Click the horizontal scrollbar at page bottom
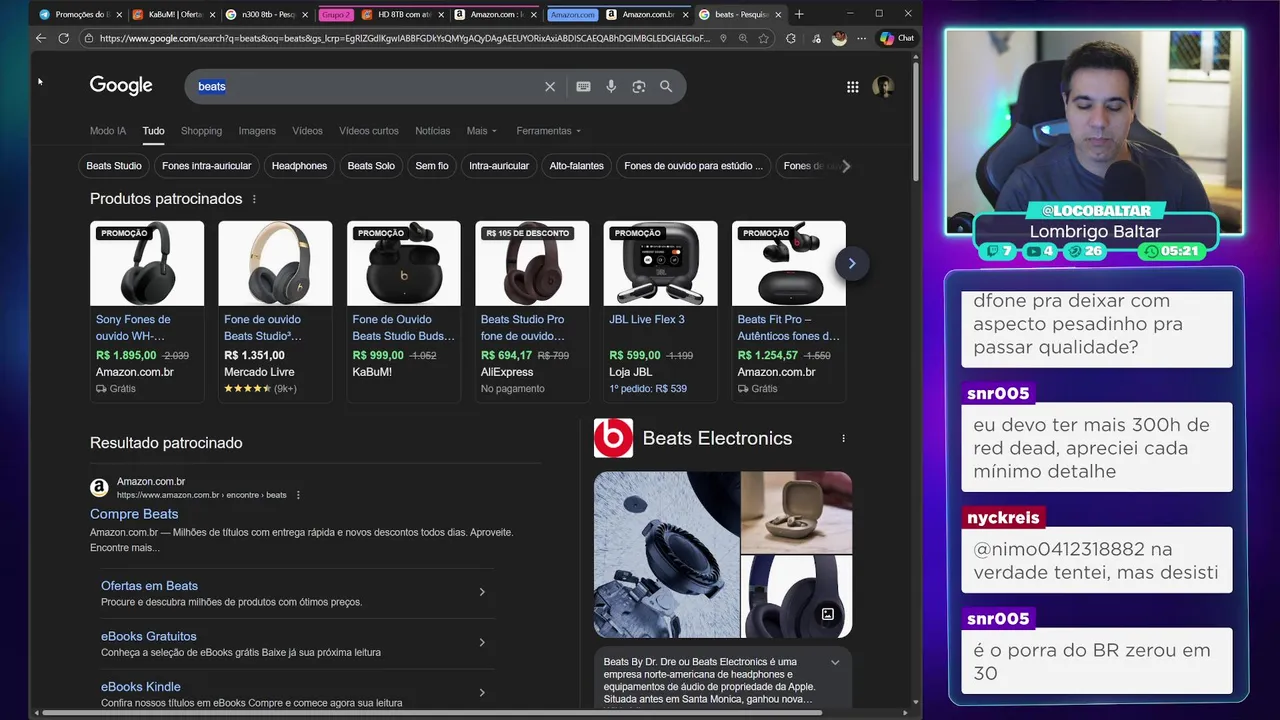 pyautogui.click(x=432, y=713)
